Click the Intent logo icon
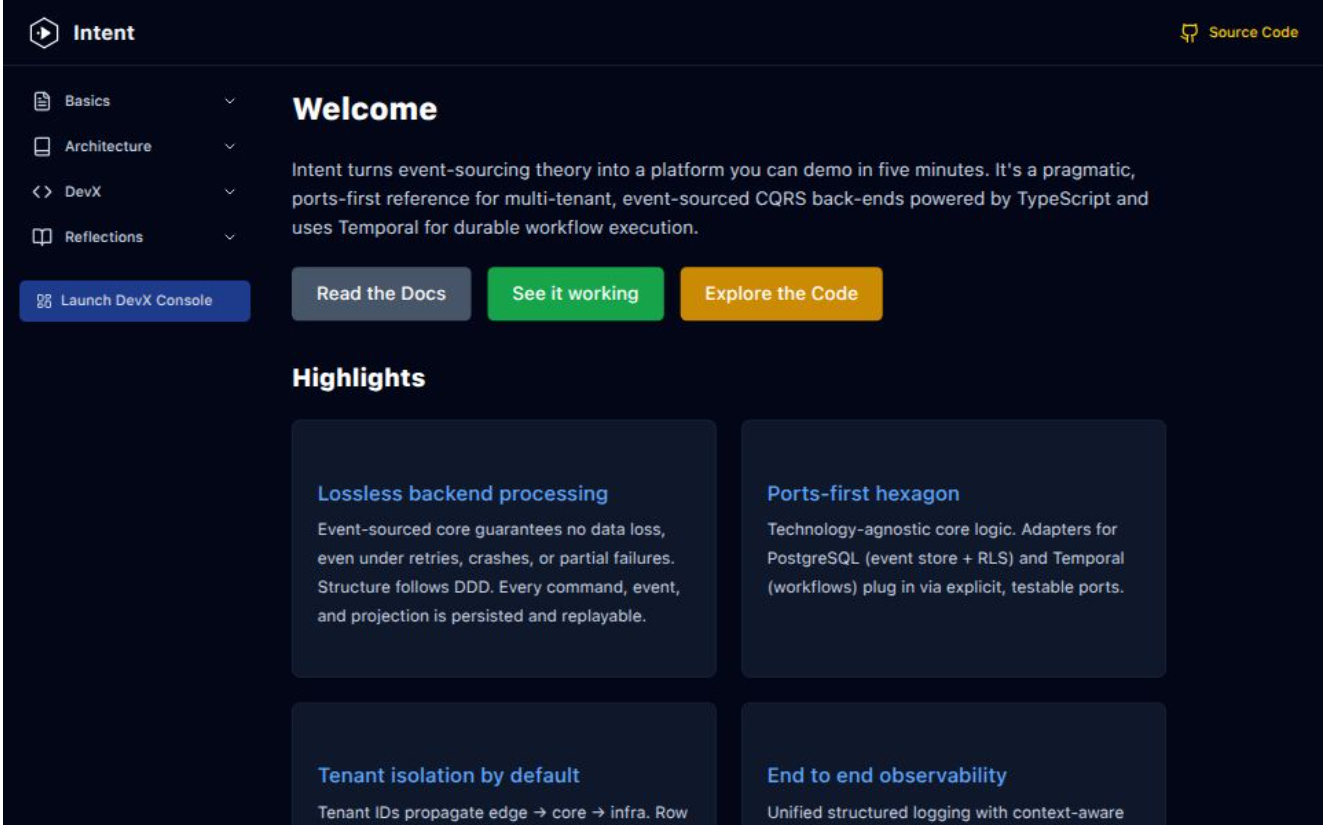Screen dimensions: 1326x825 (x=43, y=33)
